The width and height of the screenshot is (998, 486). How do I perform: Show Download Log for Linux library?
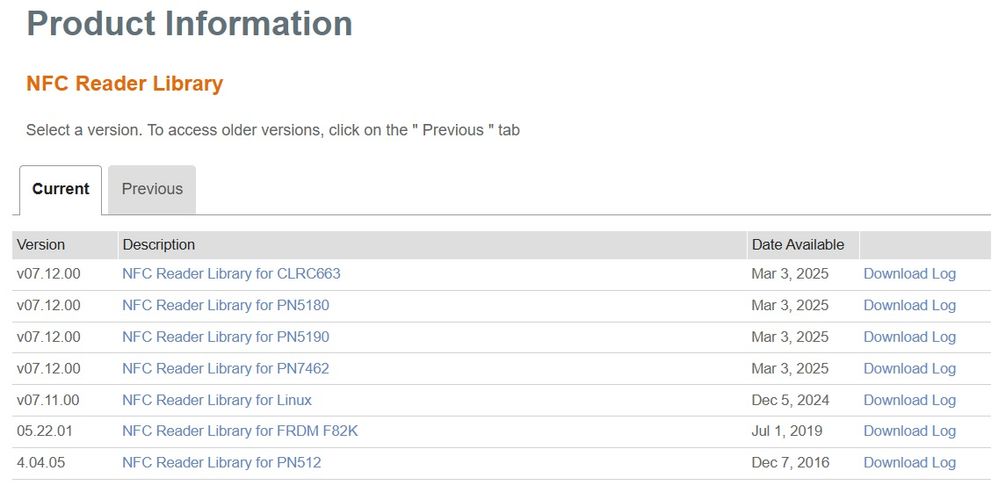pyautogui.click(x=909, y=400)
